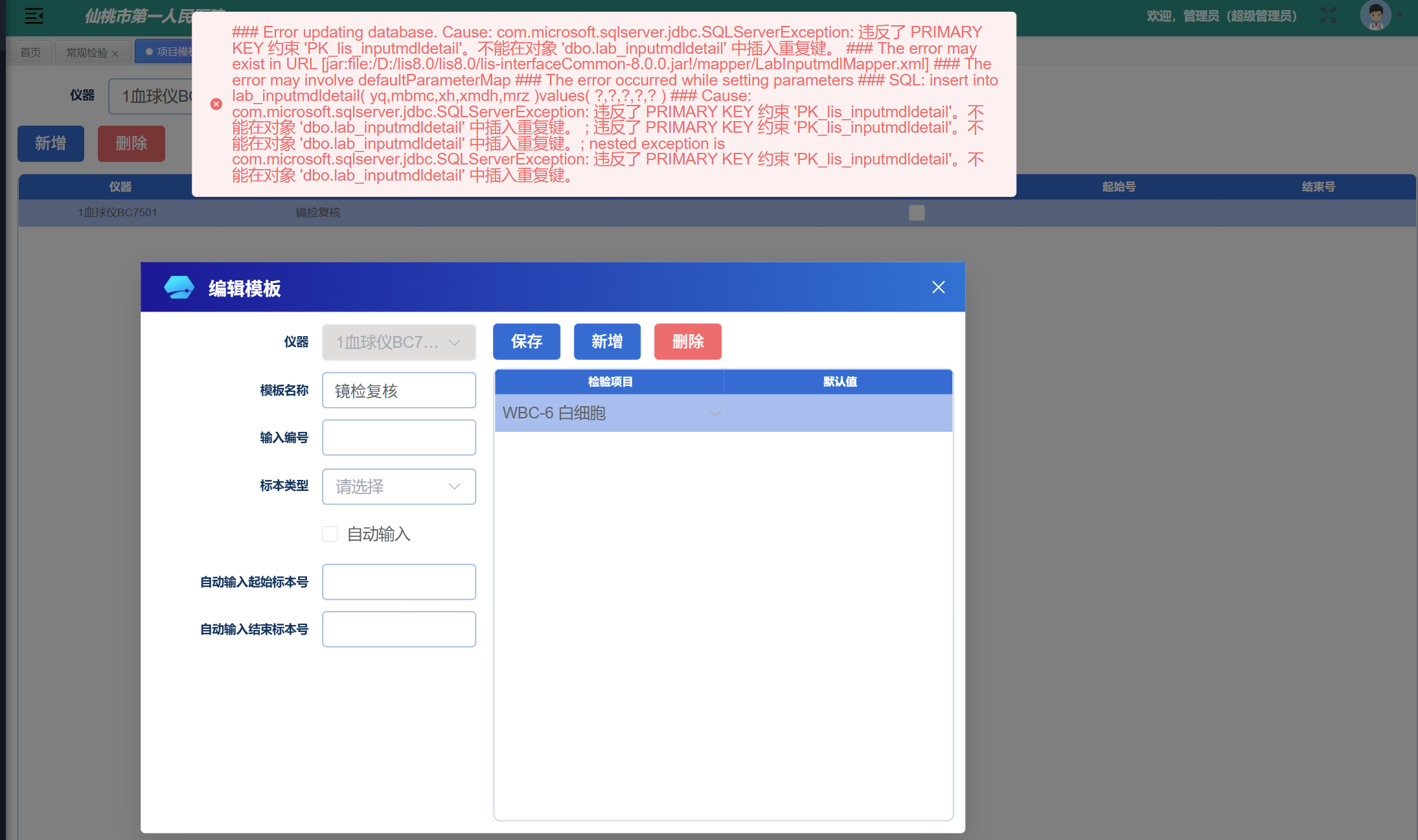Expand the 标本类型 请选择 dropdown
The height and width of the screenshot is (840, 1418).
click(x=399, y=486)
